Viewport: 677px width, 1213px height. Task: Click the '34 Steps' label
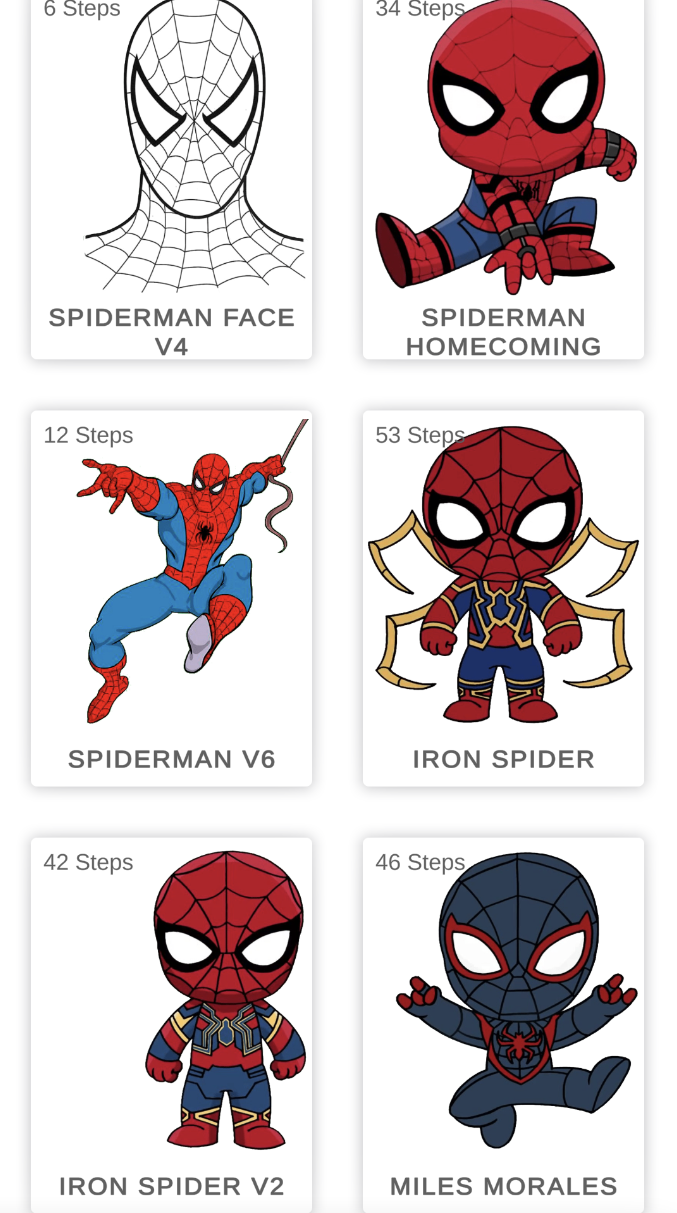[x=419, y=9]
